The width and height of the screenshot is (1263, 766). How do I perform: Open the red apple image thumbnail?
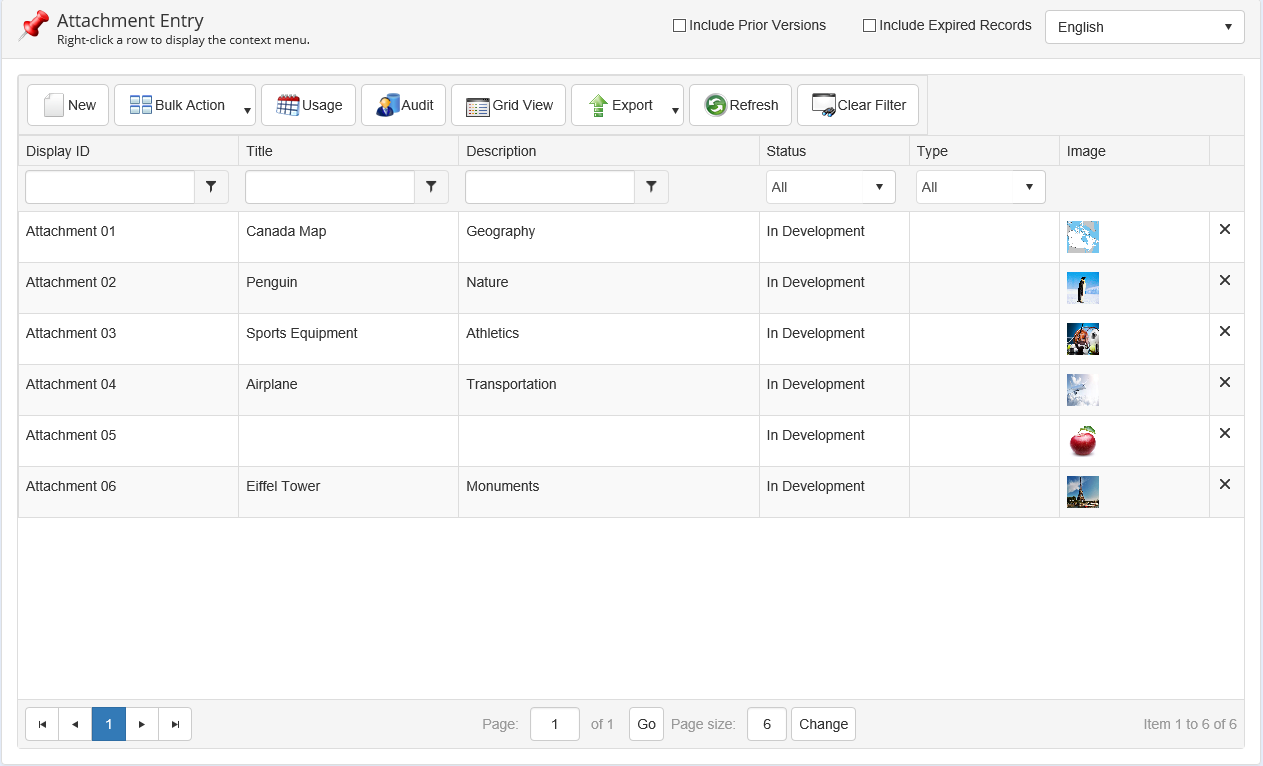(x=1082, y=440)
